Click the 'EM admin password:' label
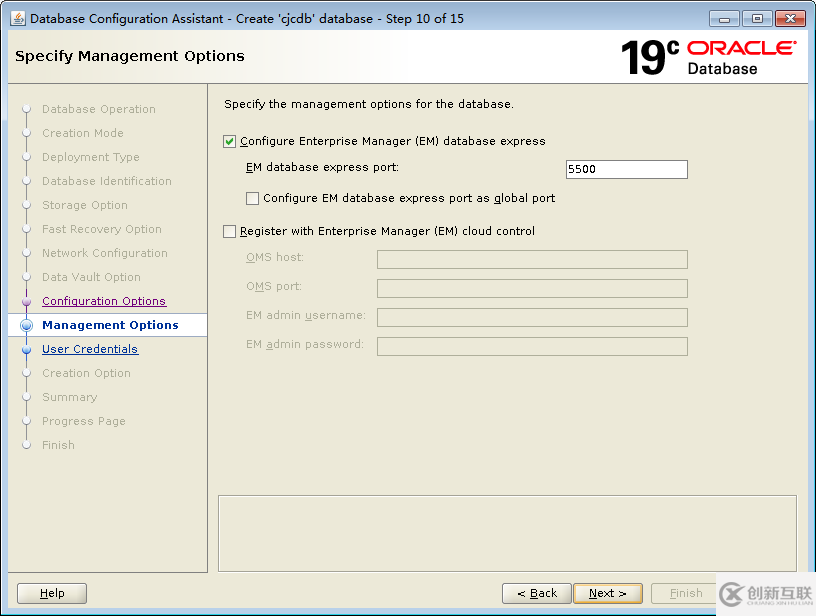 305,344
